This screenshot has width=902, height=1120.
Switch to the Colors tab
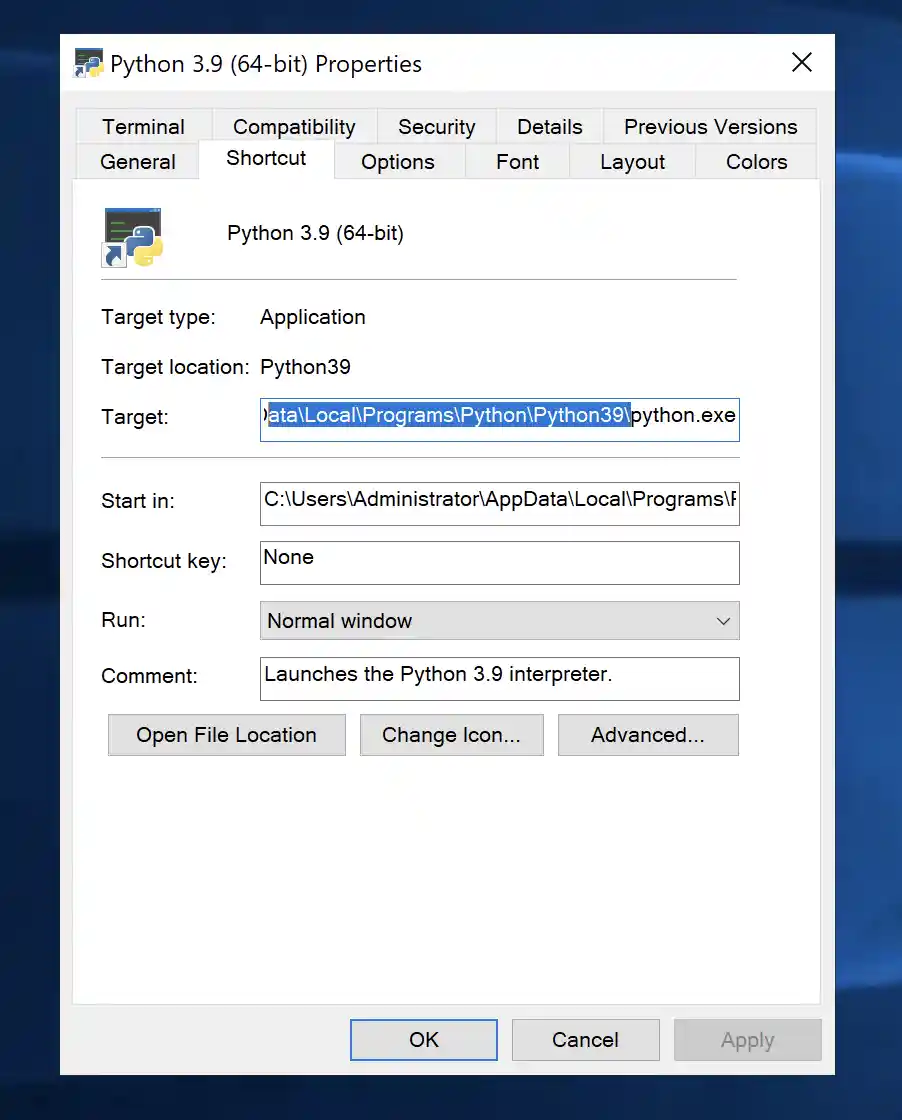point(756,162)
